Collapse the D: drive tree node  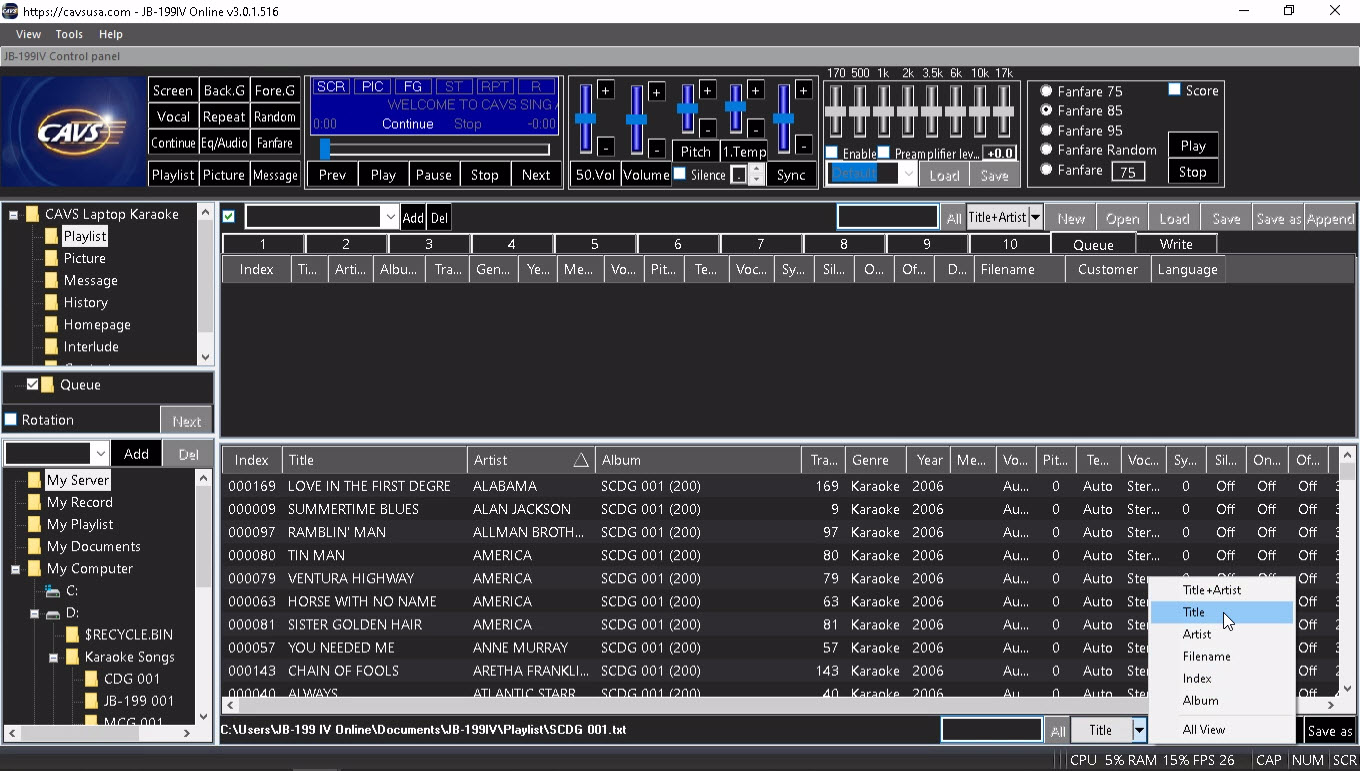pos(34,613)
